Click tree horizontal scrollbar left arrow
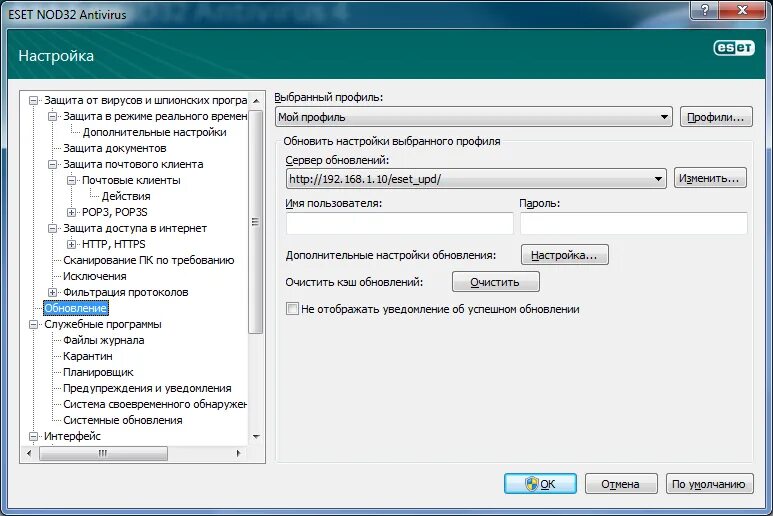Screen dimensions: 773x516 29,453
